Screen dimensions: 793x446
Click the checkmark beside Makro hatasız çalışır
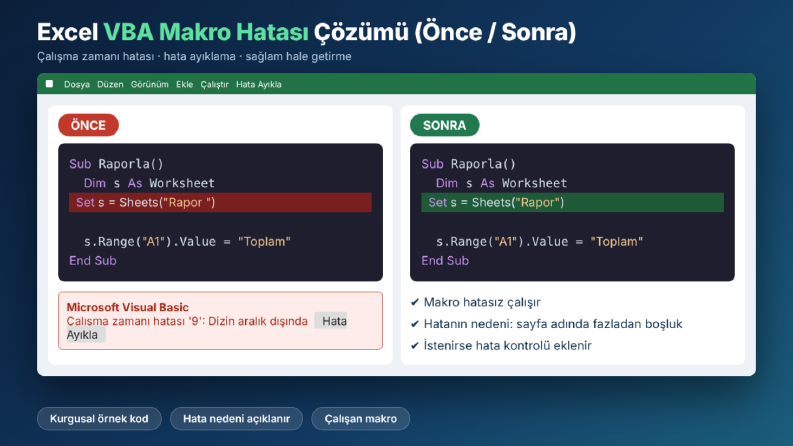pos(415,302)
